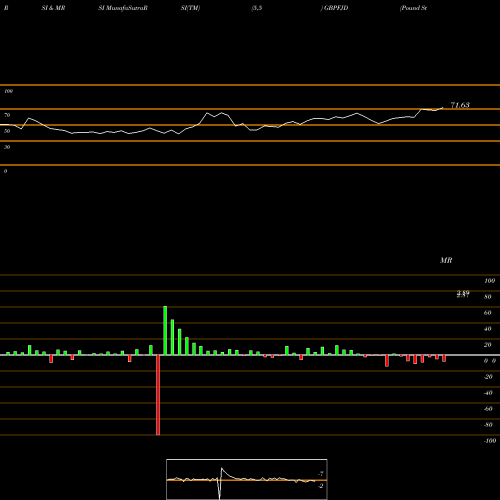This screenshot has width=500, height=500.
Task: Click the 30 level label on RSI axis
Action: 7,147
